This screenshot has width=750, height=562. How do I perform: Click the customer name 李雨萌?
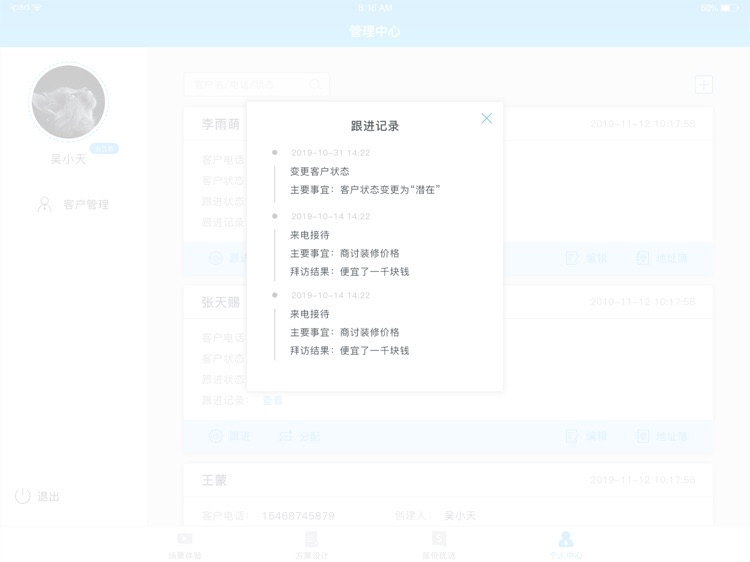(221, 124)
